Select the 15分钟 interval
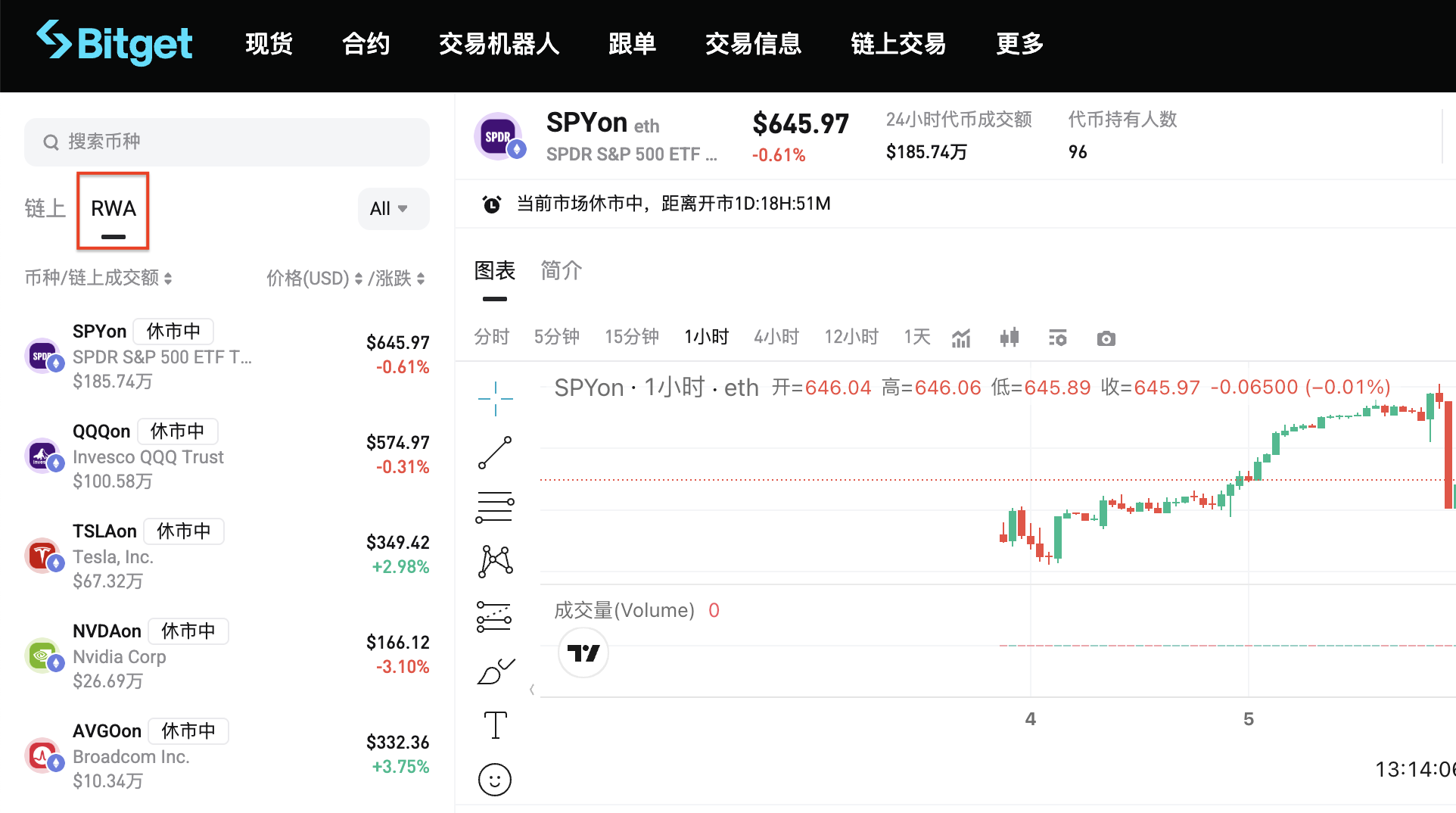The width and height of the screenshot is (1456, 813). pyautogui.click(x=632, y=337)
